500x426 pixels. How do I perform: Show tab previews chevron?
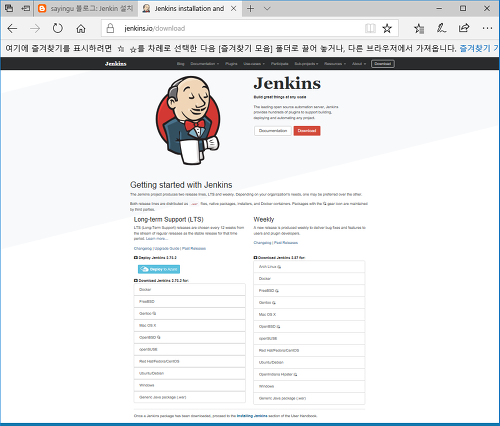(x=267, y=9)
